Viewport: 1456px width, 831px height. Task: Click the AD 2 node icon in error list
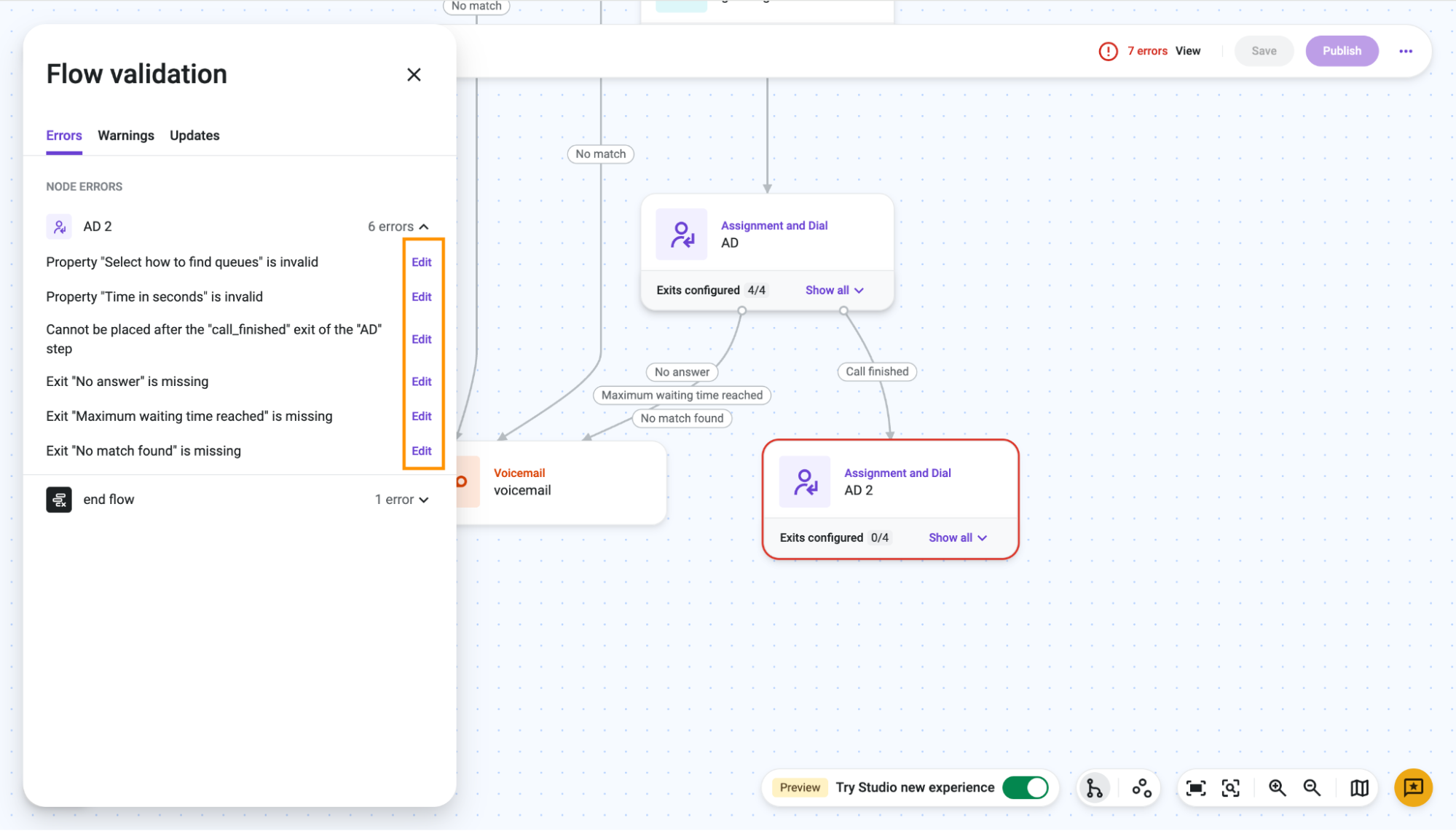pyautogui.click(x=59, y=227)
